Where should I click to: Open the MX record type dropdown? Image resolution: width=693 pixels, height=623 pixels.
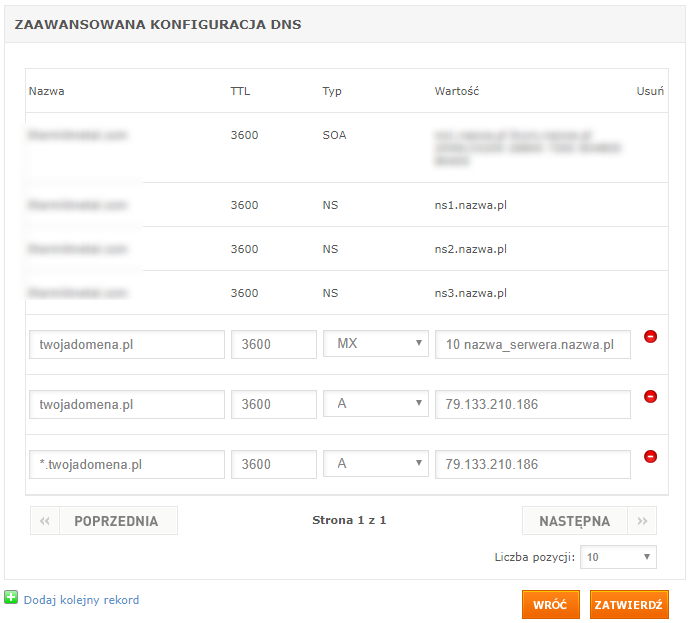(376, 343)
